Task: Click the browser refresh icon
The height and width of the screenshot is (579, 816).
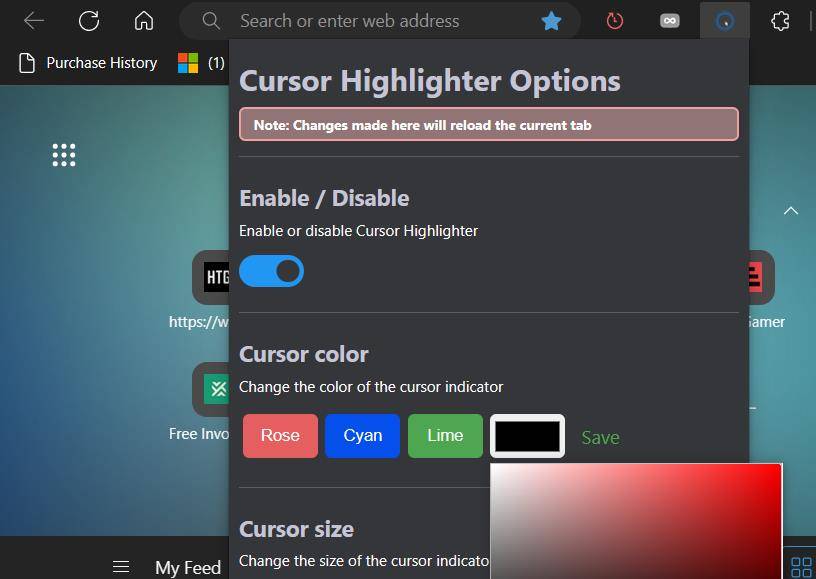Action: (89, 20)
